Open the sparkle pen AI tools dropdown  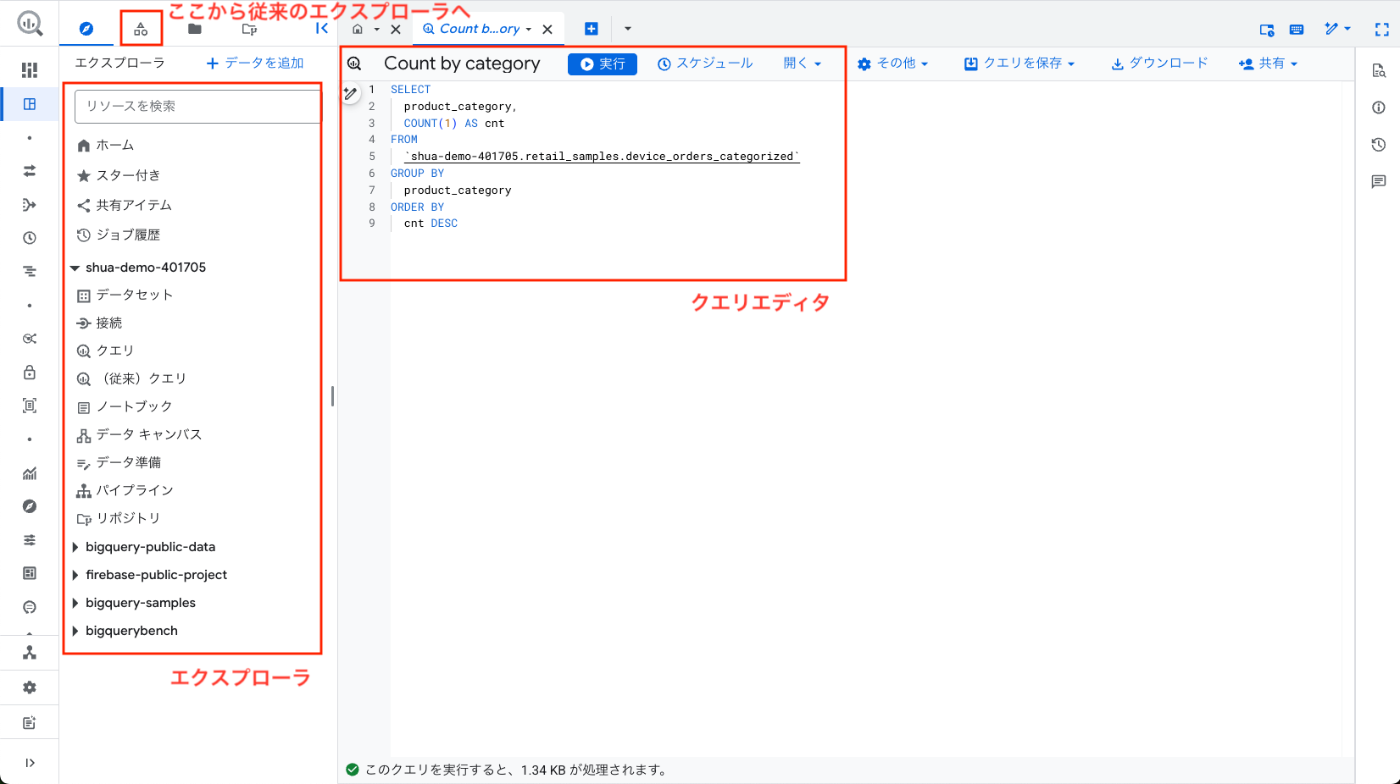point(1338,29)
